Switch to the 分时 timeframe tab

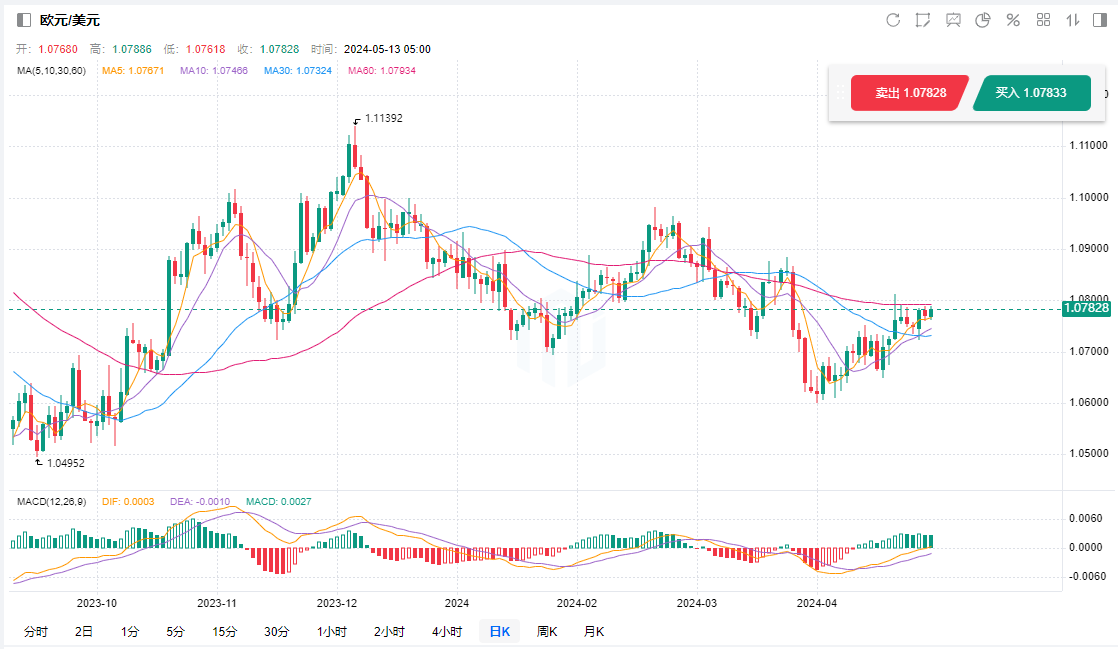click(35, 631)
